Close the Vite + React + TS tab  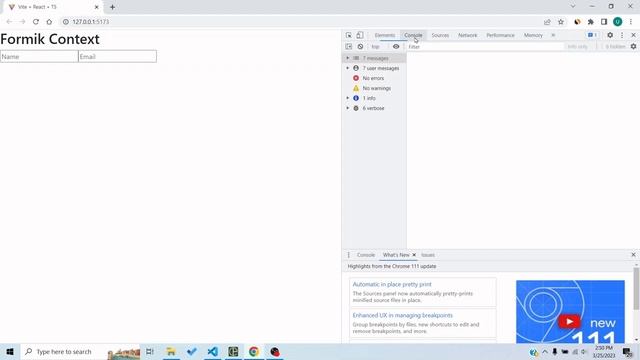pyautogui.click(x=96, y=7)
